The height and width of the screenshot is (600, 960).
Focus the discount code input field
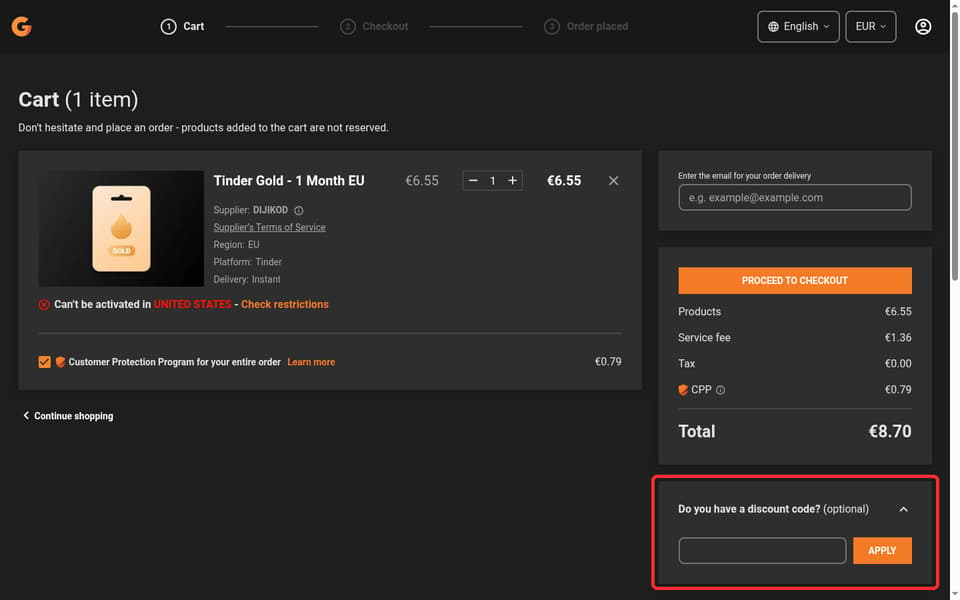pyautogui.click(x=762, y=550)
